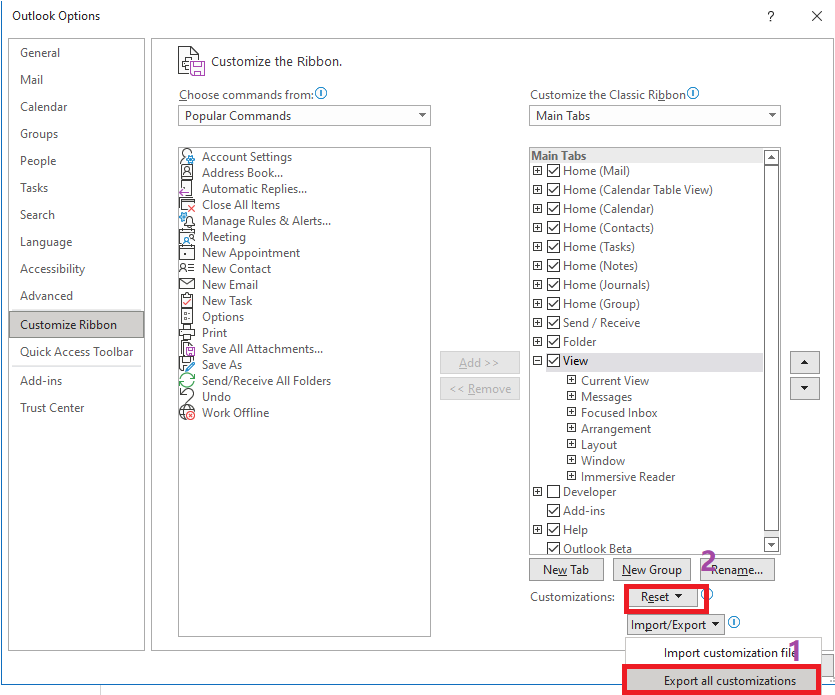Open the Reset dropdown button

[x=662, y=597]
